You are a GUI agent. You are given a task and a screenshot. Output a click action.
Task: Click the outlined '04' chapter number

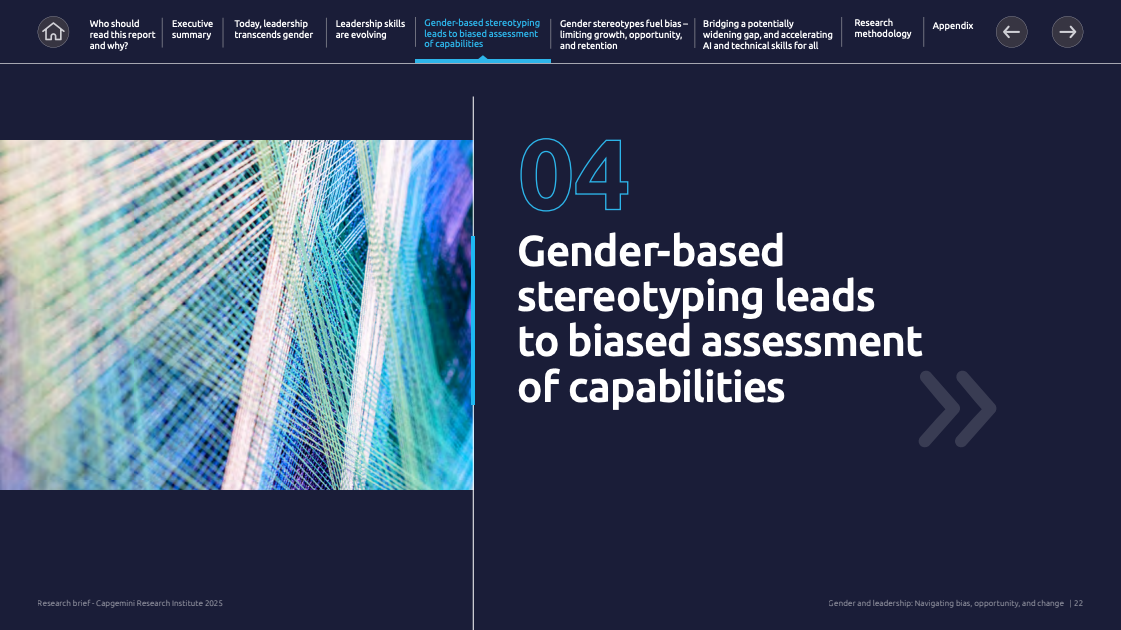573,177
